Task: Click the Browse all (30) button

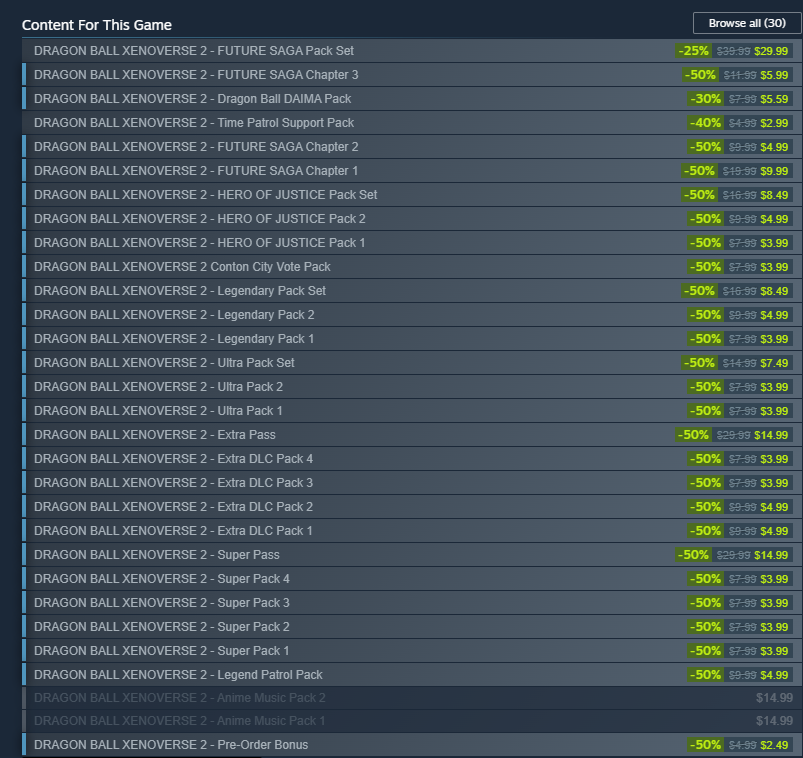Action: tap(747, 23)
